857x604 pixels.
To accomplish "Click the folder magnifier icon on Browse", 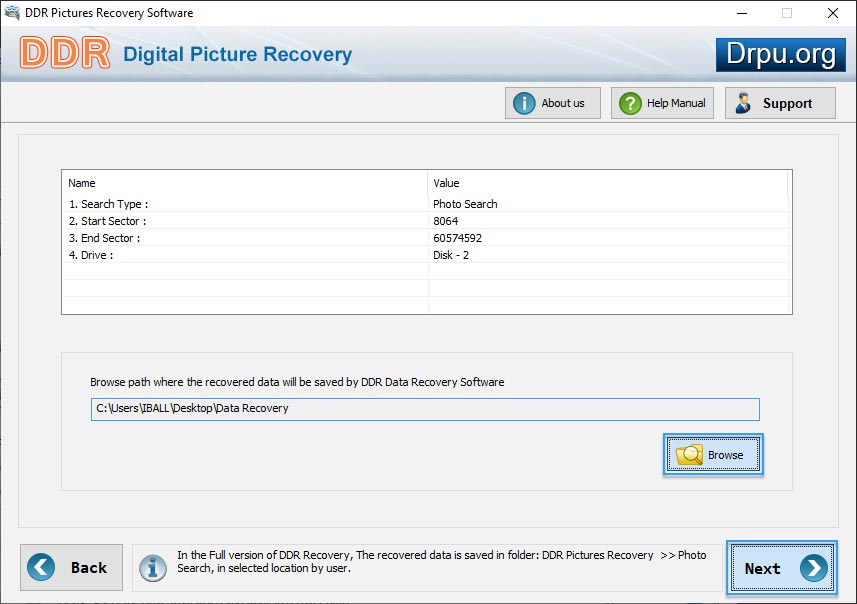I will (689, 455).
